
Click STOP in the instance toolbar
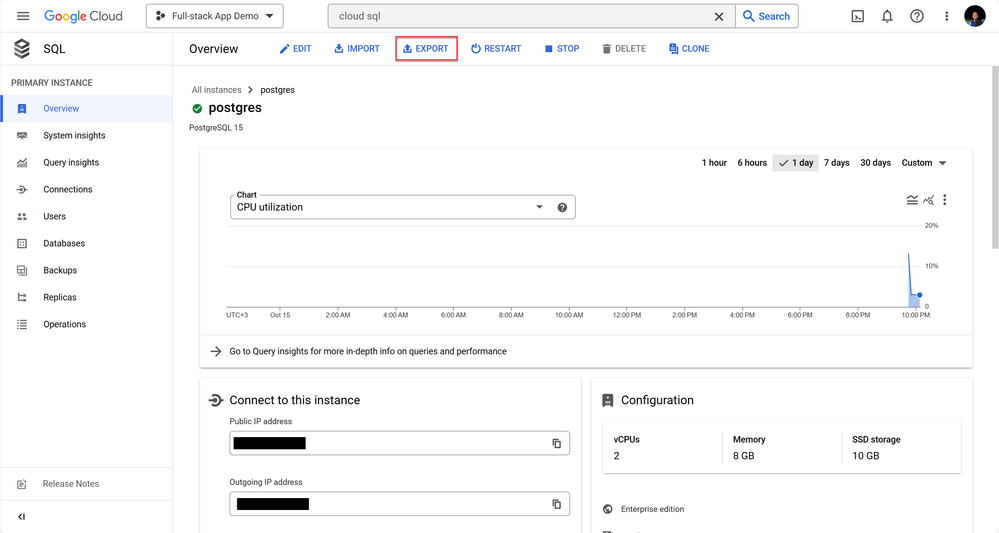561,48
